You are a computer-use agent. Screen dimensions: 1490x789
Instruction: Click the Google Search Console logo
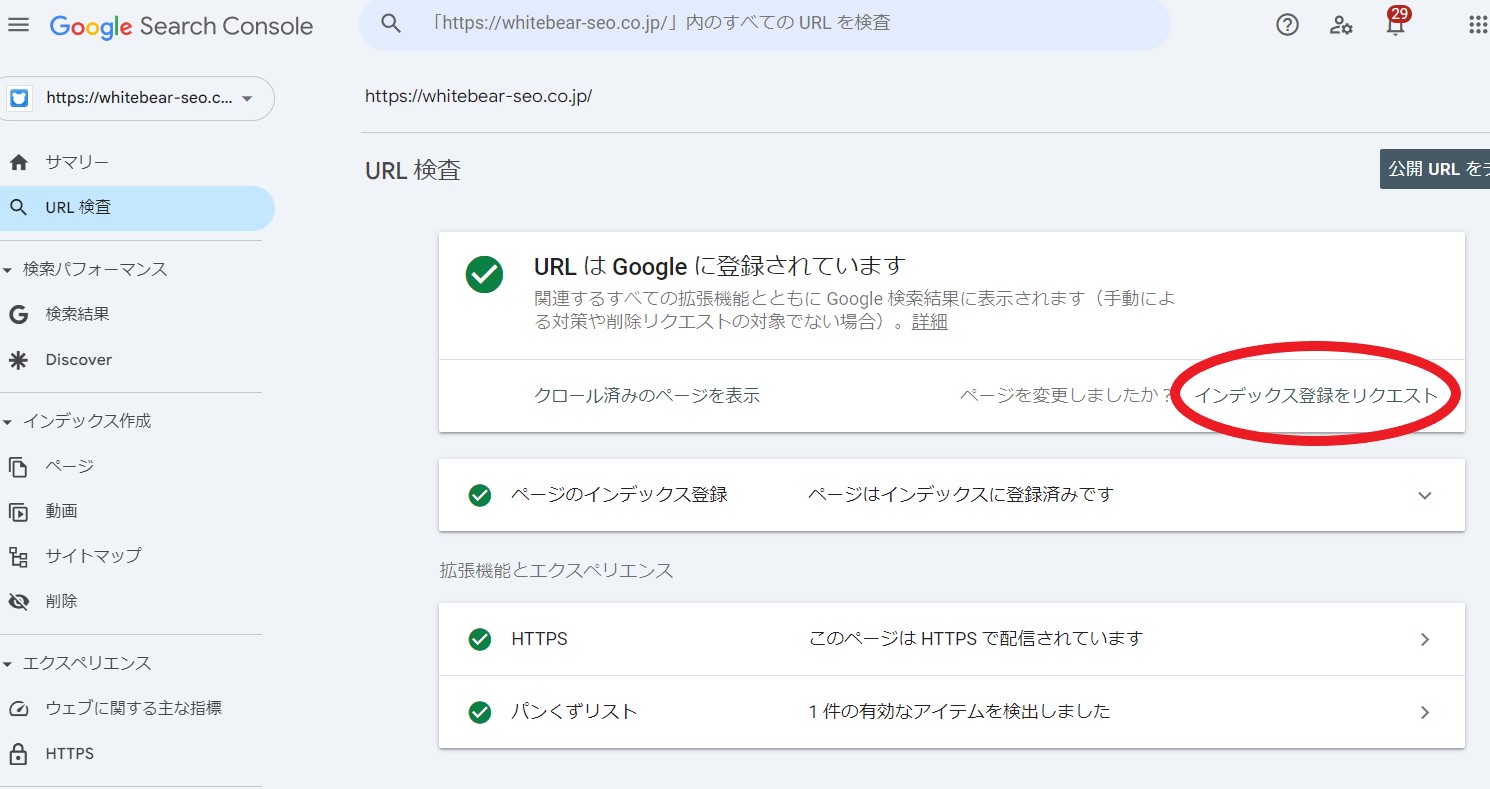pyautogui.click(x=181, y=26)
